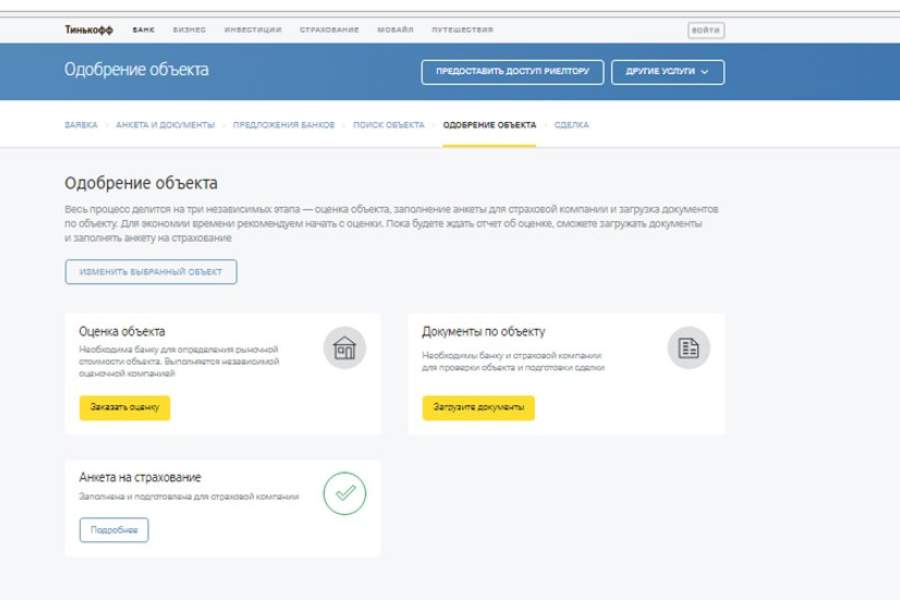900x600 pixels.
Task: Expand the Другие услуги dropdown
Action: 667,72
